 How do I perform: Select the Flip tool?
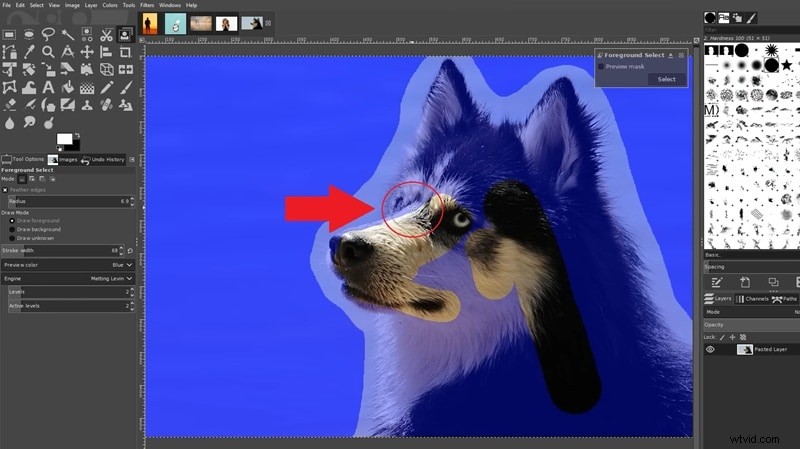[x=125, y=69]
